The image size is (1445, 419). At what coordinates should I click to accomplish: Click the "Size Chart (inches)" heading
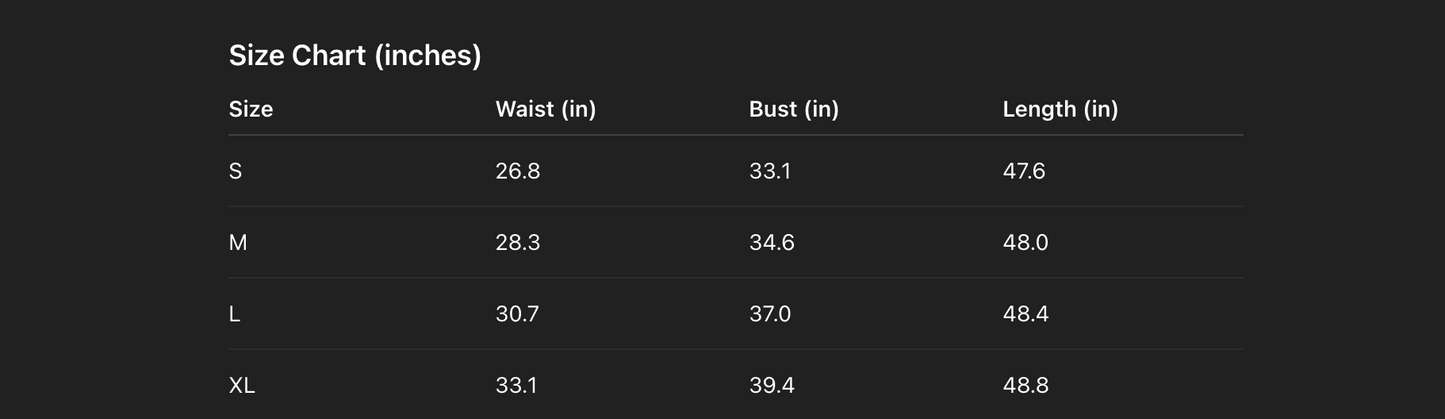[355, 56]
